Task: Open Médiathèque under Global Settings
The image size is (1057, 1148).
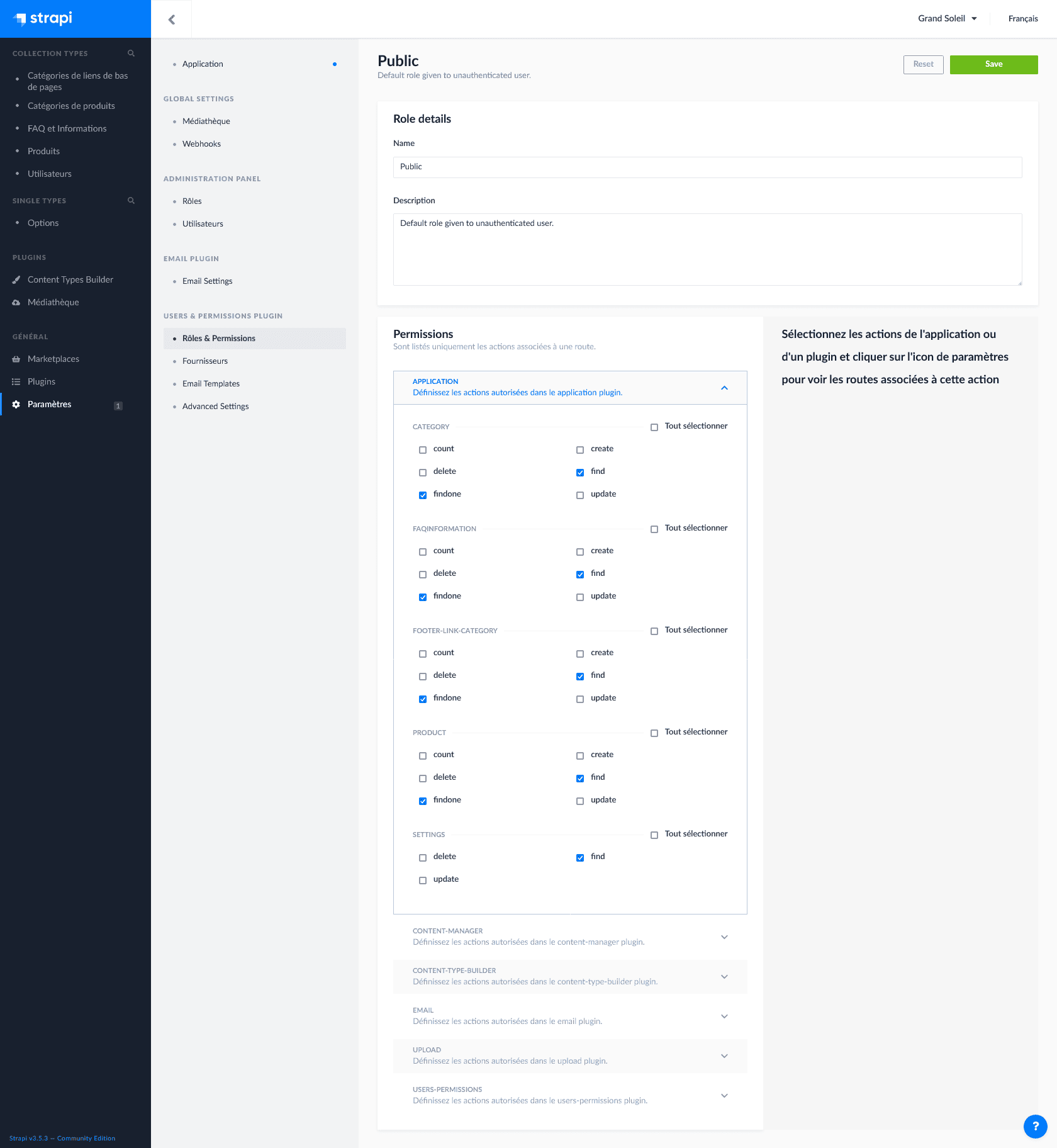Action: (206, 121)
